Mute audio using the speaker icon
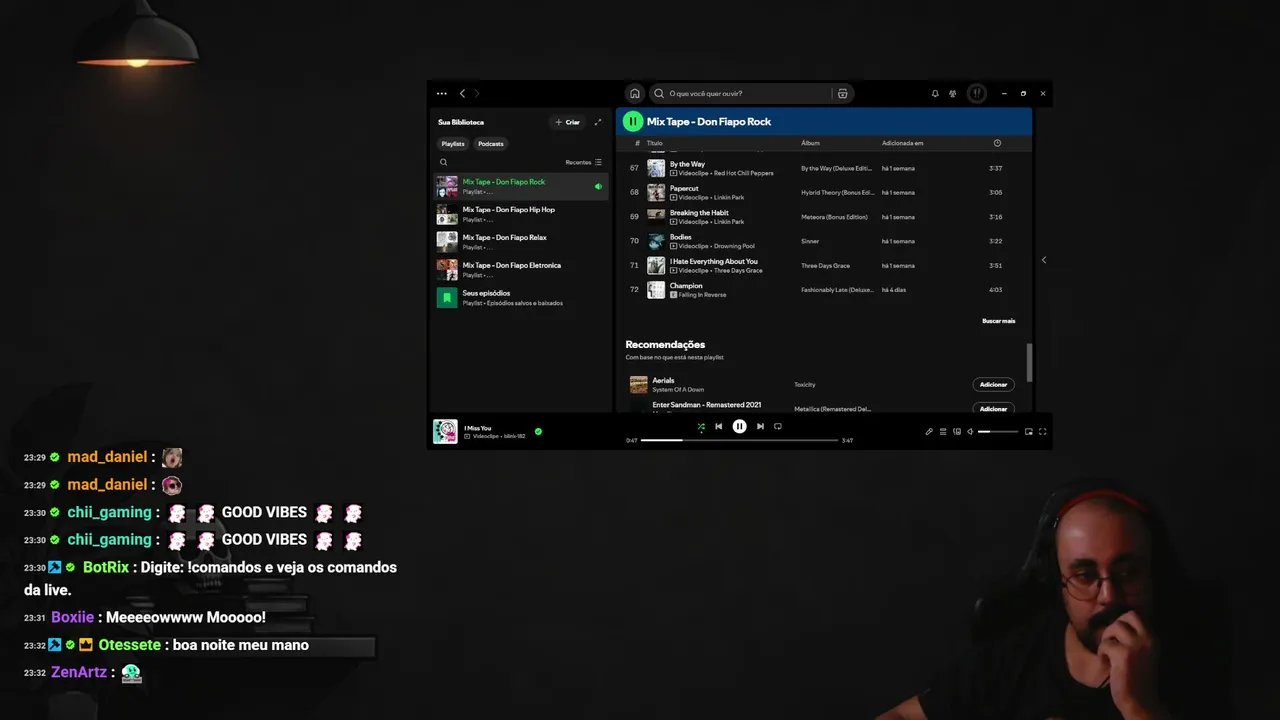1280x720 pixels. 970,432
